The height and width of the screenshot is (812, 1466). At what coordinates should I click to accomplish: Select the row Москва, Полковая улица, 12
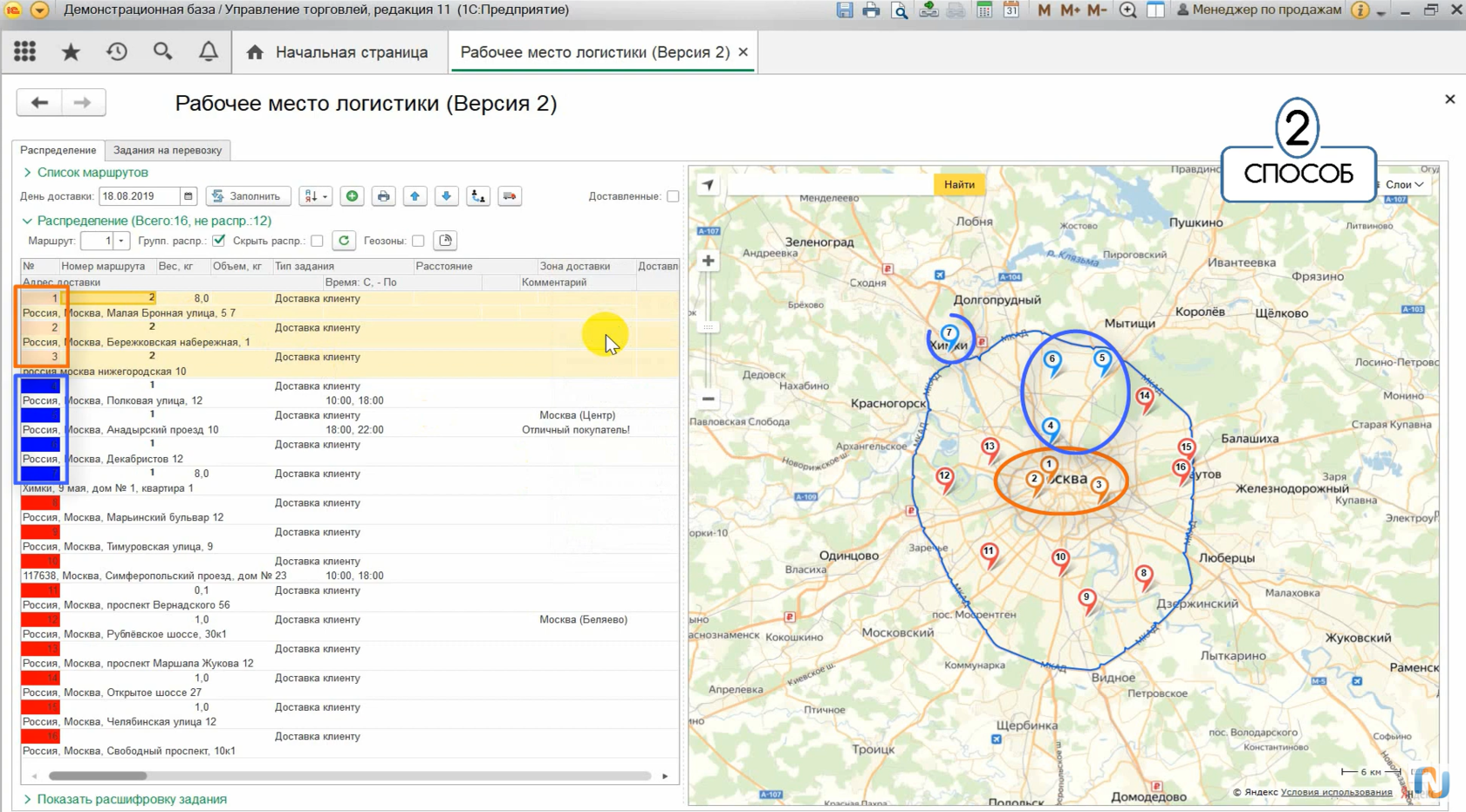pos(349,393)
